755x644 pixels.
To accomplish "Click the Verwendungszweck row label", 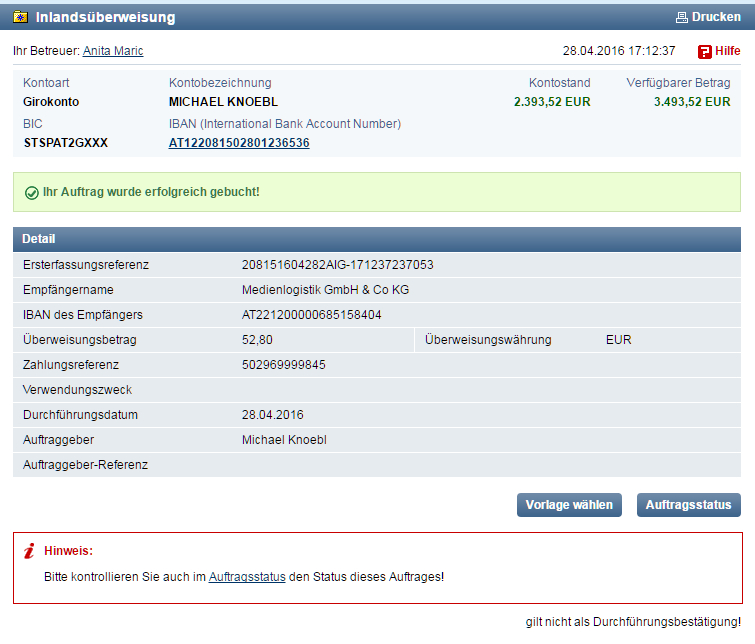I will 77,390.
